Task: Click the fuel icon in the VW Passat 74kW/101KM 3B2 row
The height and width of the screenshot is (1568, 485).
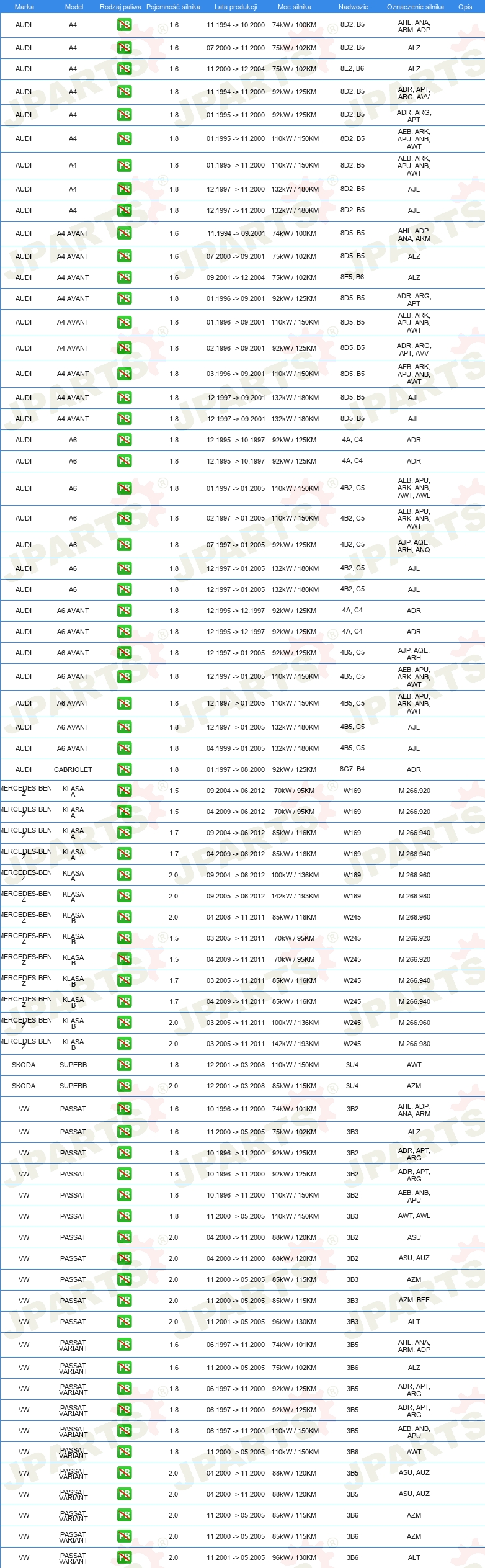Action: coord(124,1109)
